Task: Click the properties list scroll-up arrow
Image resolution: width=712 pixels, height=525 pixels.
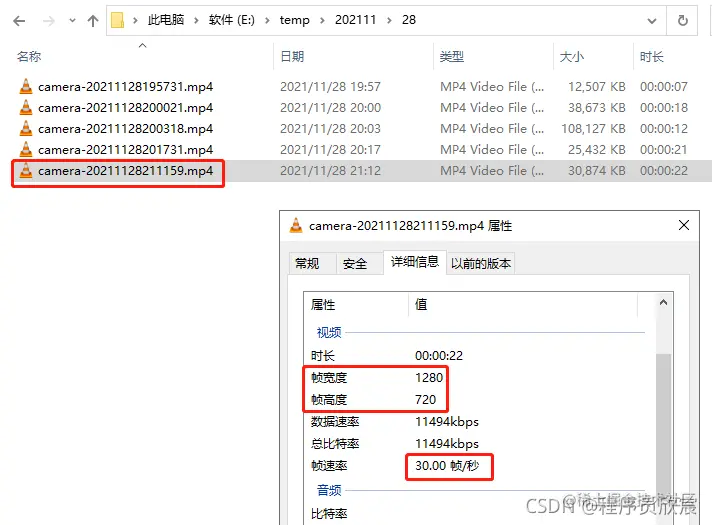Action: (663, 302)
